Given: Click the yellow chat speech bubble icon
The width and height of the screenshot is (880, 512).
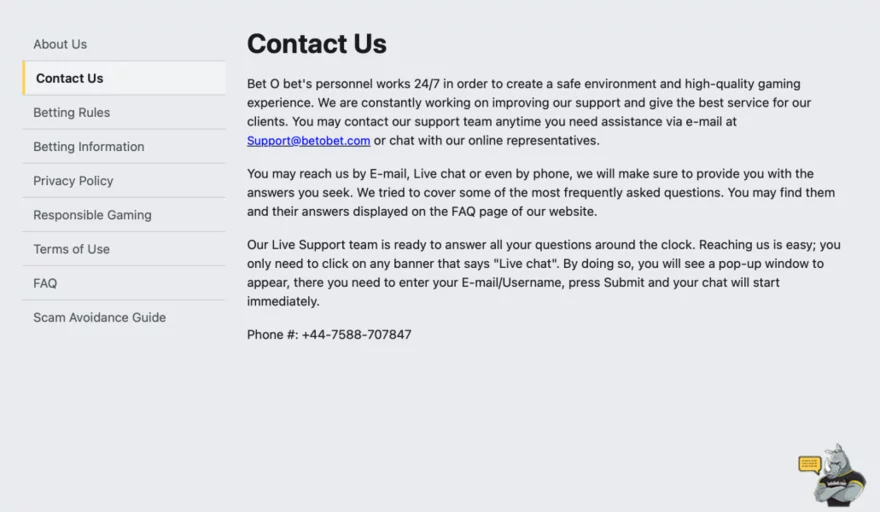Looking at the screenshot, I should tap(809, 464).
